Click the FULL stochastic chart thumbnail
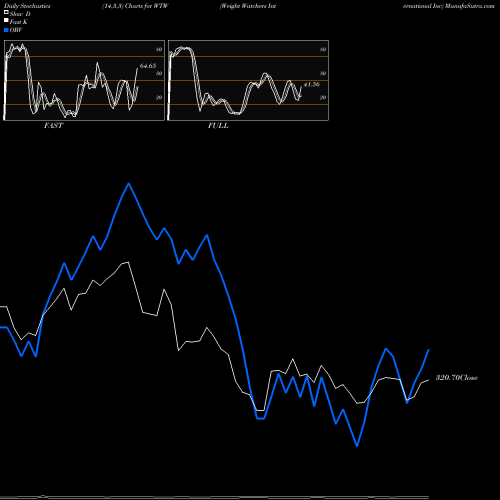 click(x=248, y=80)
